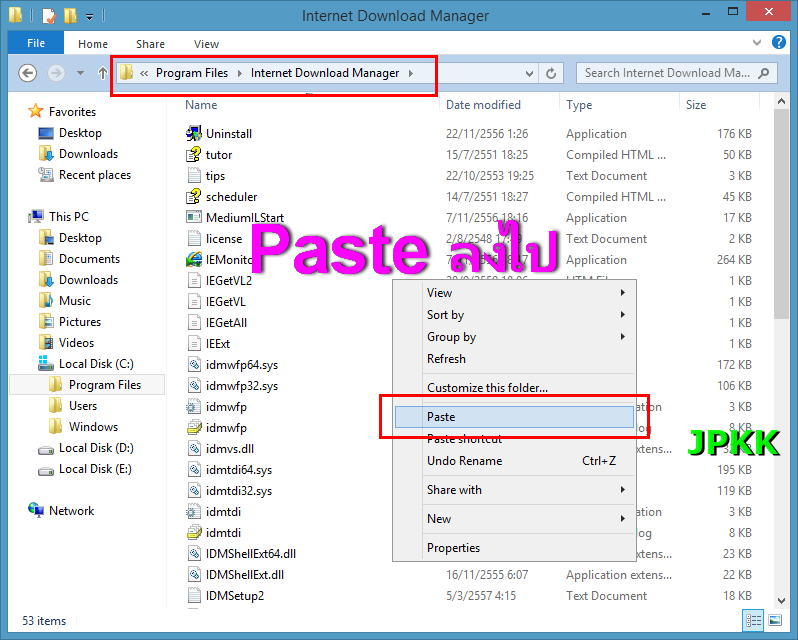Switch to Large icons view in status bar

pos(775,620)
